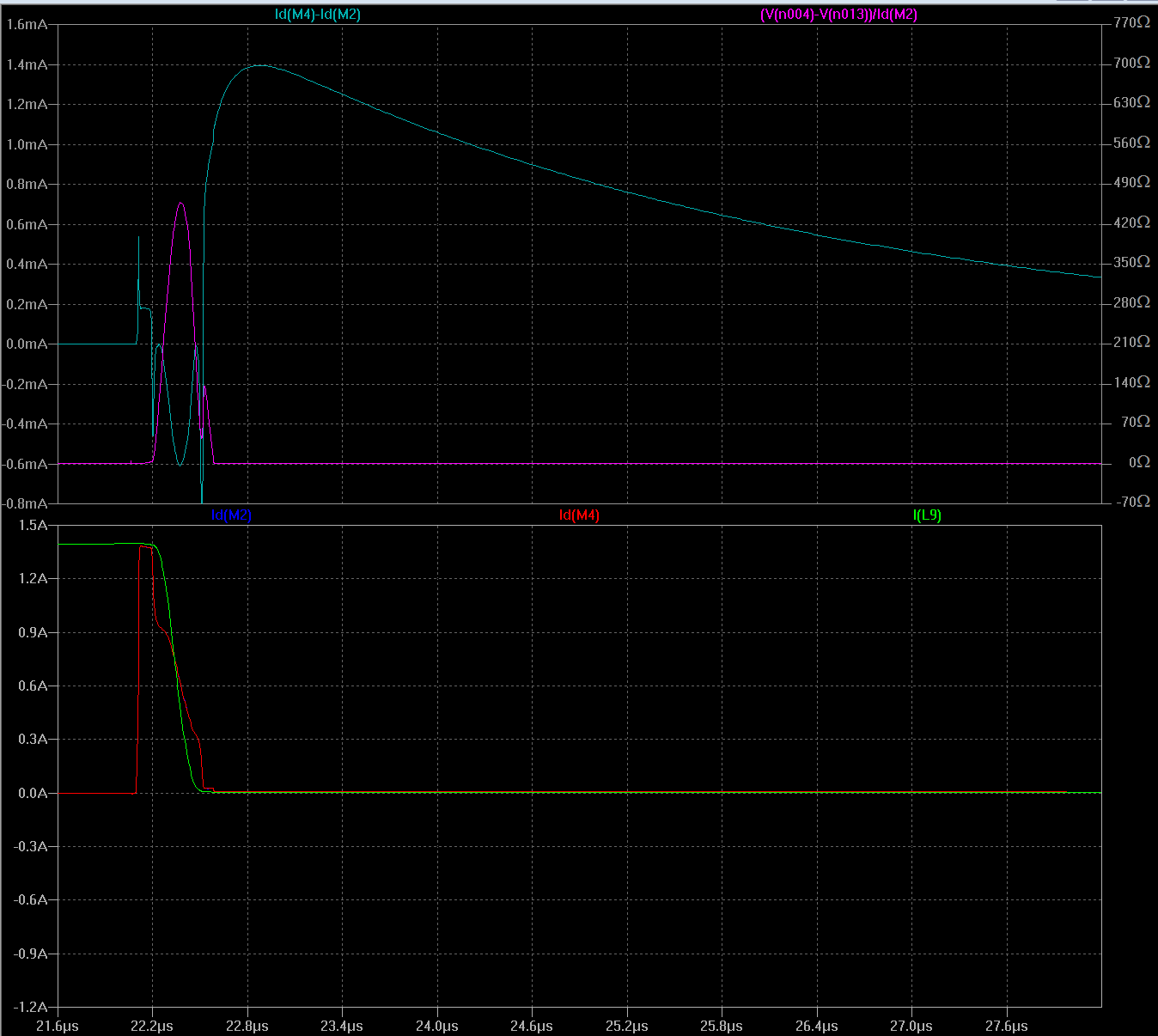Click the 490Ω axis label
1158x1036 pixels.
(1131, 183)
